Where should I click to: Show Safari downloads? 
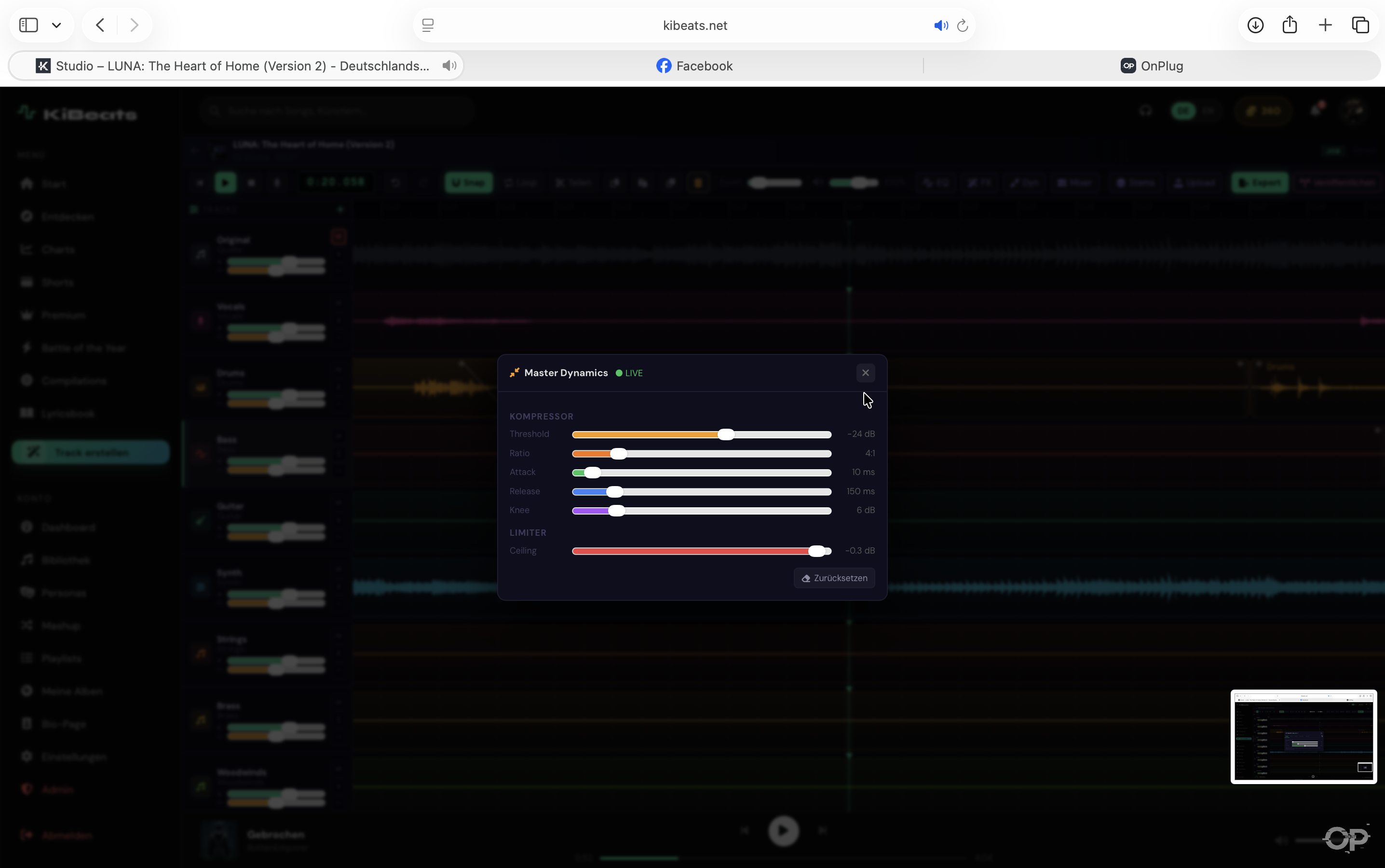[1255, 25]
